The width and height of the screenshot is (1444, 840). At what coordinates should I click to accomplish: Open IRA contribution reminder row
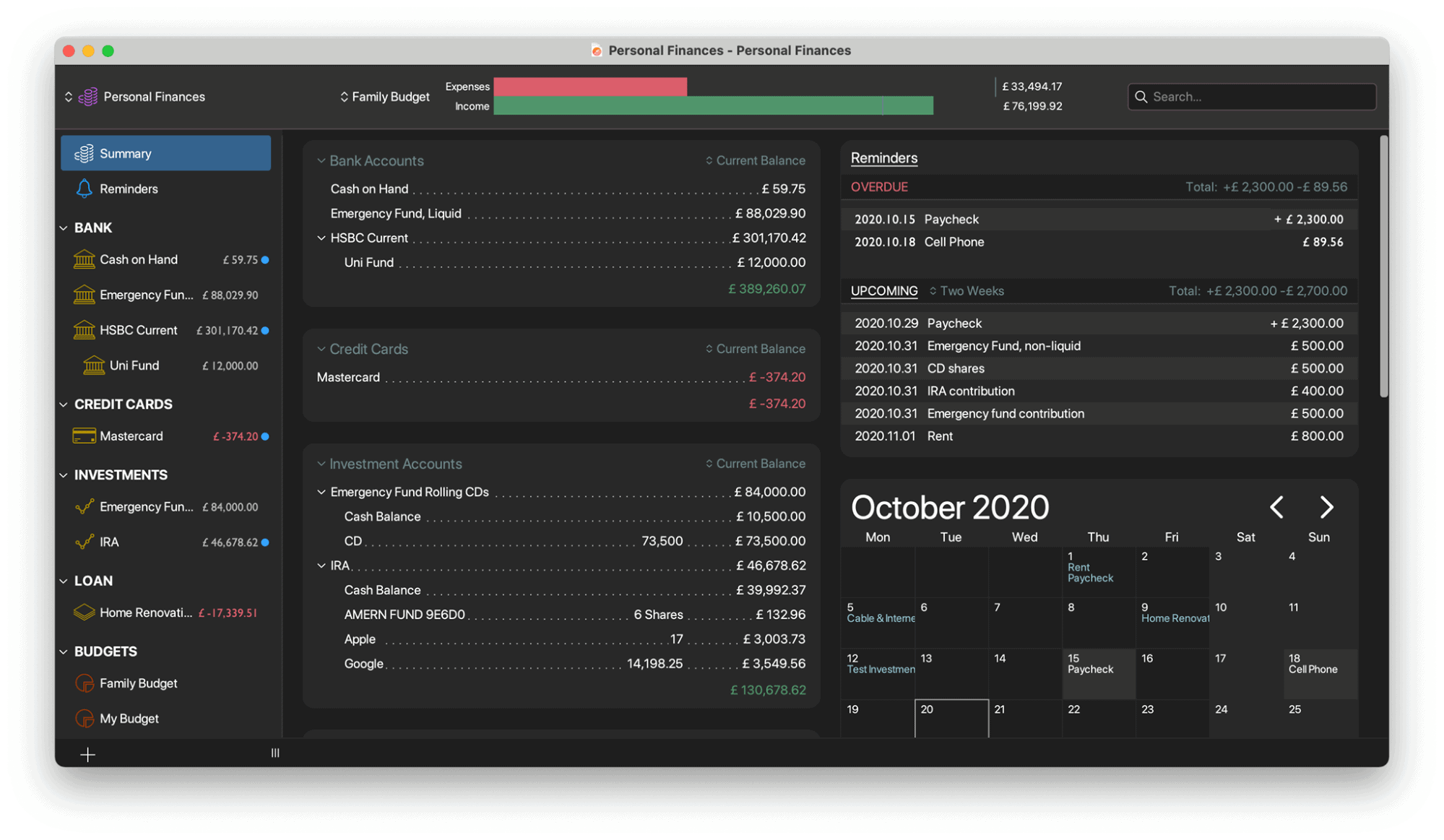tap(1099, 391)
